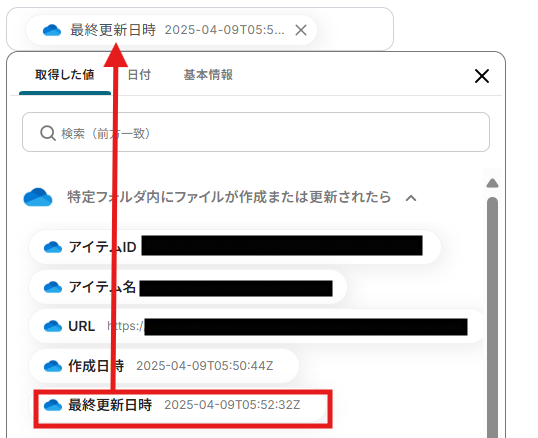
Task: Click OneDrive cloud icon in the top chip
Action: pyautogui.click(x=52, y=30)
